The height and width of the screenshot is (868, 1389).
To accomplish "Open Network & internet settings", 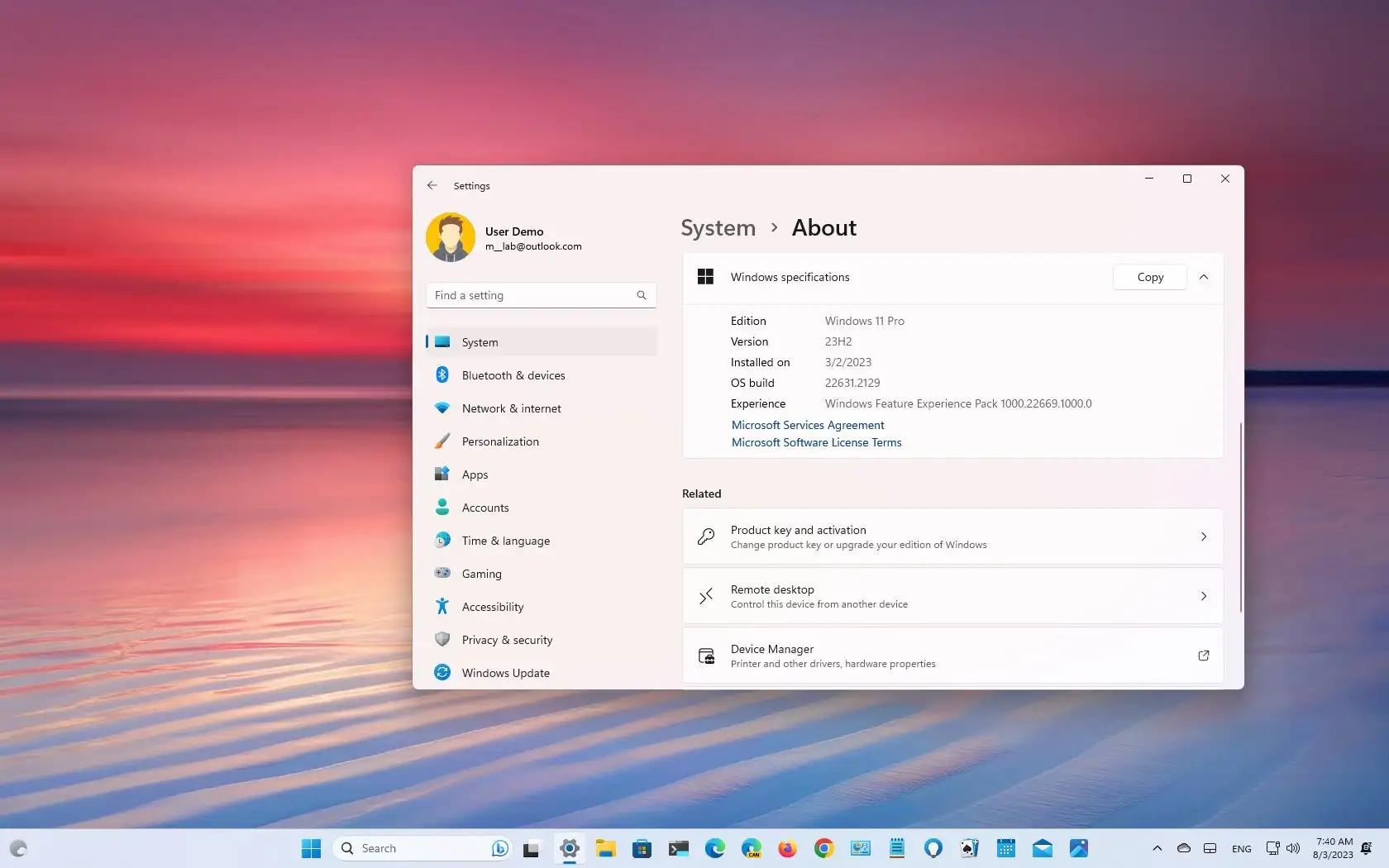I will coord(542,408).
